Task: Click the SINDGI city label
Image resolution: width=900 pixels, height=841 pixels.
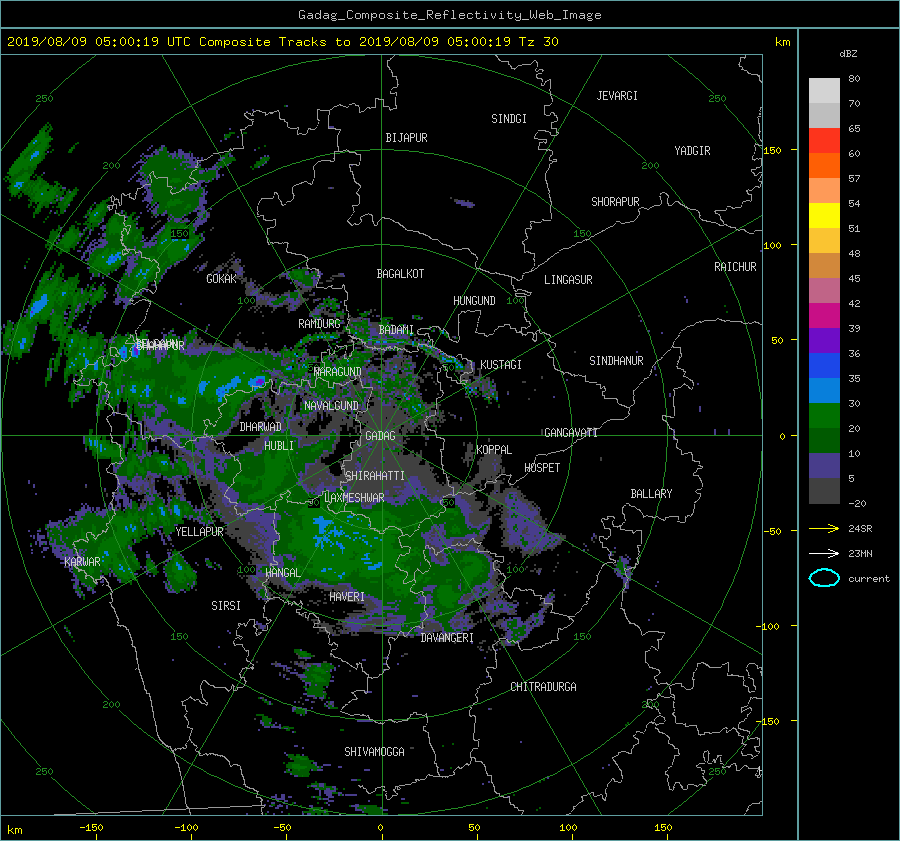Action: [x=509, y=119]
